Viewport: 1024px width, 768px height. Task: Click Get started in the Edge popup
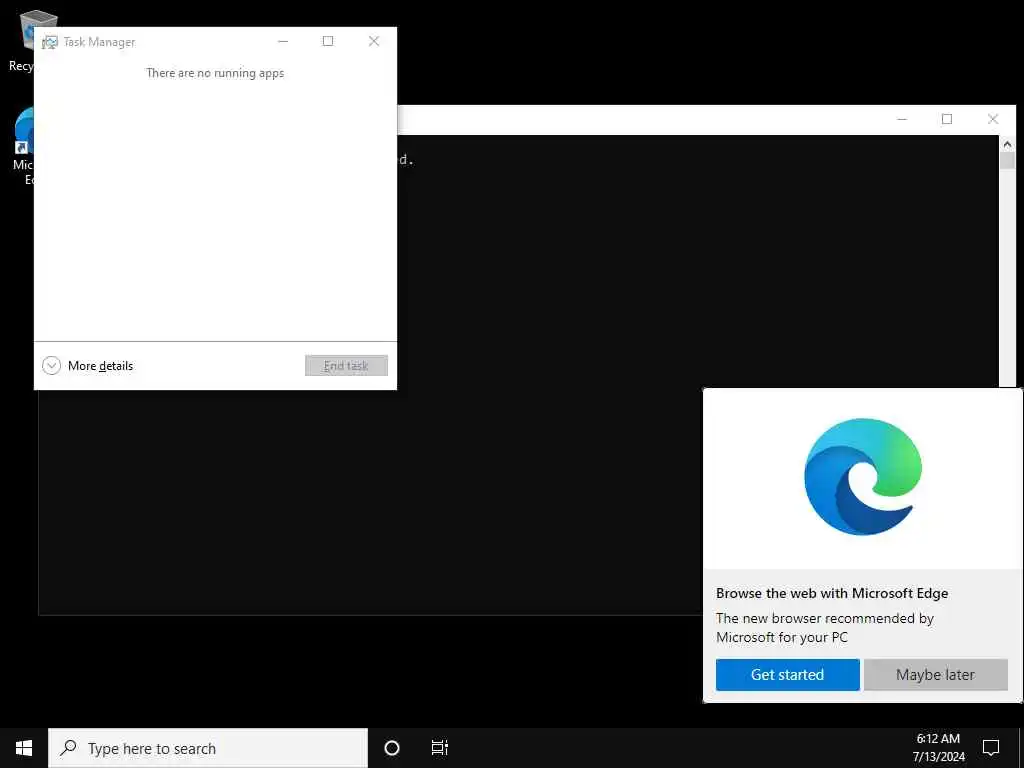(787, 675)
